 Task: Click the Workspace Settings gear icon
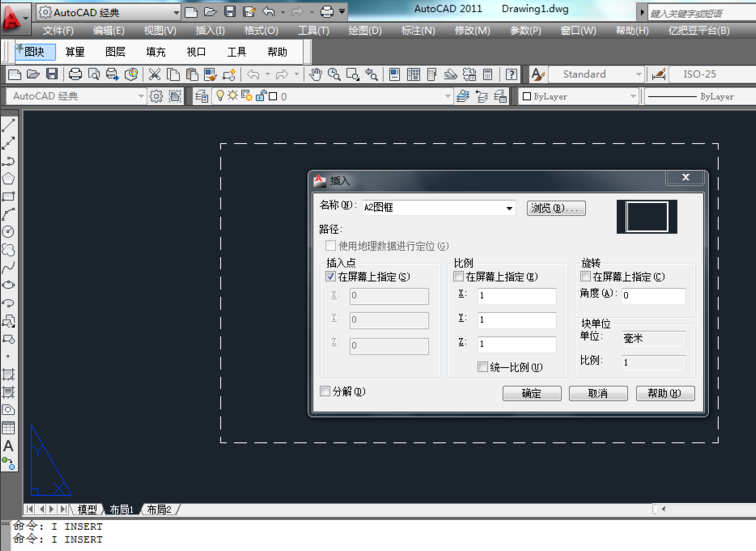pos(156,96)
